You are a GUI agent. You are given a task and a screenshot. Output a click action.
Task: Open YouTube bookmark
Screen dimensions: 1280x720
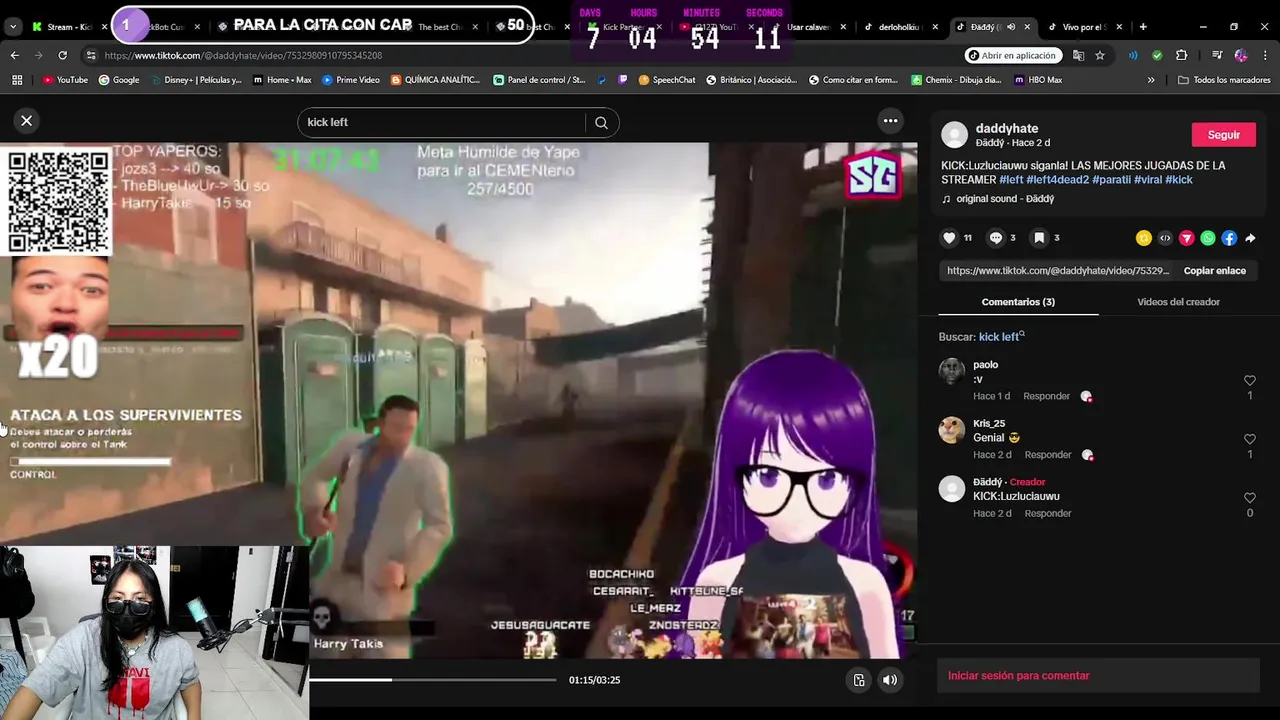65,80
